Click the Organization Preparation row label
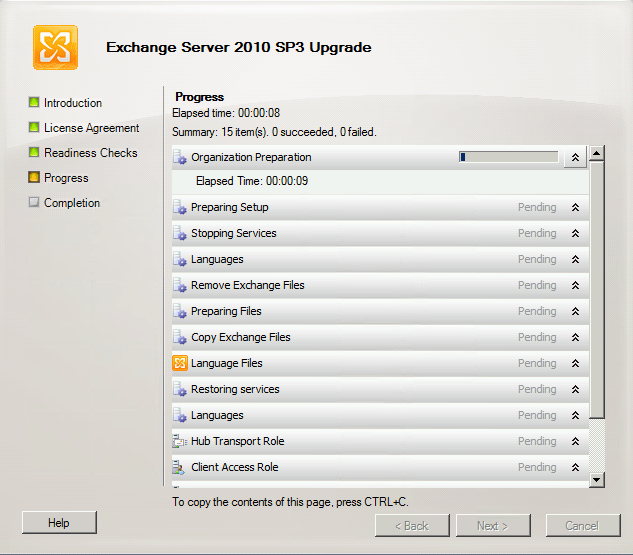The image size is (633, 555). coord(251,157)
